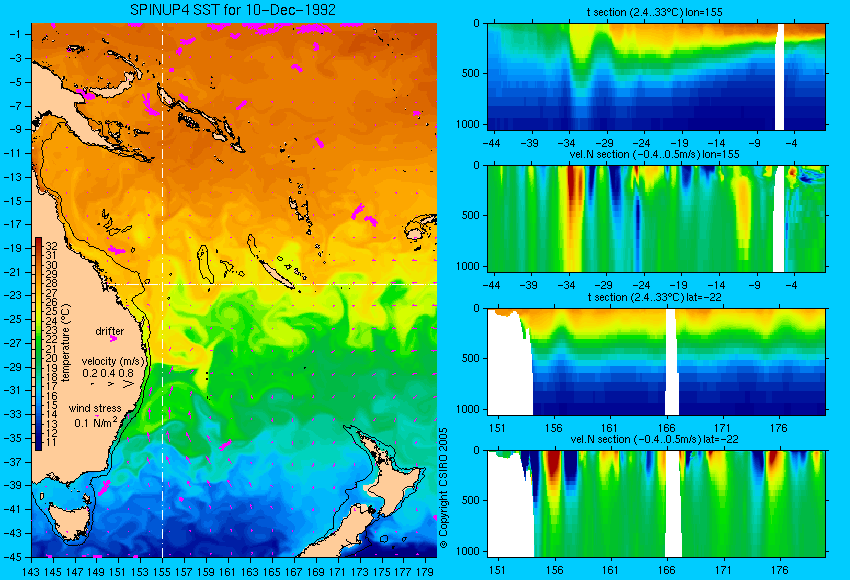
Task: Click the velocity arrow samples in legend
Action: (x=112, y=384)
